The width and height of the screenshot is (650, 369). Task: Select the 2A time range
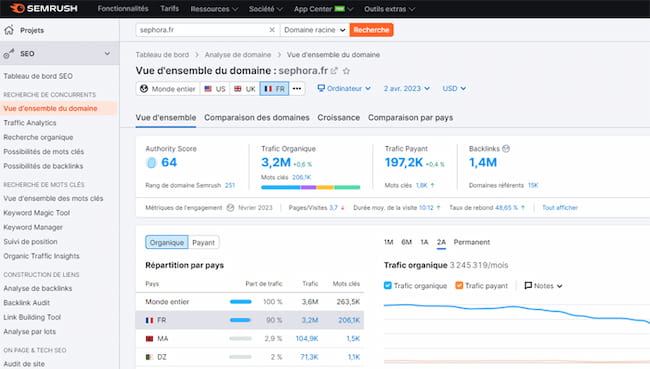pos(441,242)
